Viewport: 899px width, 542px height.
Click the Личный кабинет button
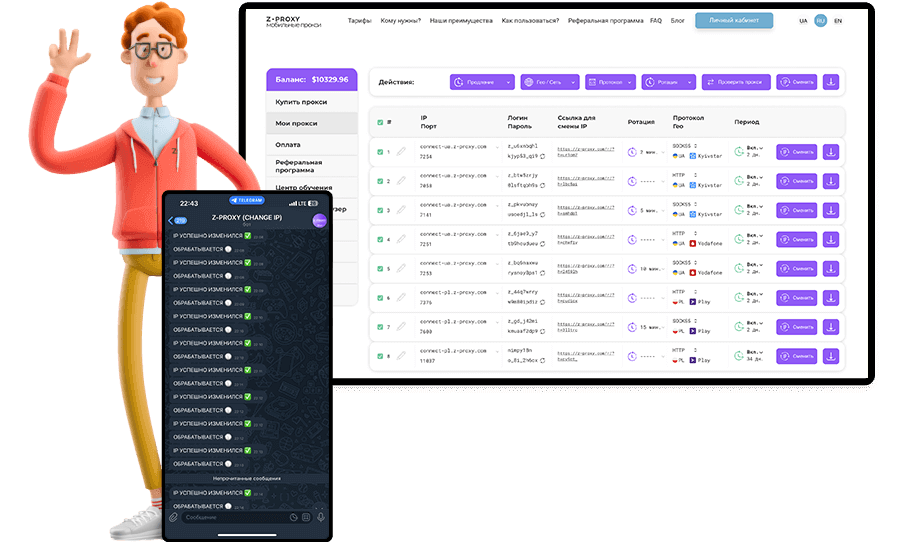(734, 20)
